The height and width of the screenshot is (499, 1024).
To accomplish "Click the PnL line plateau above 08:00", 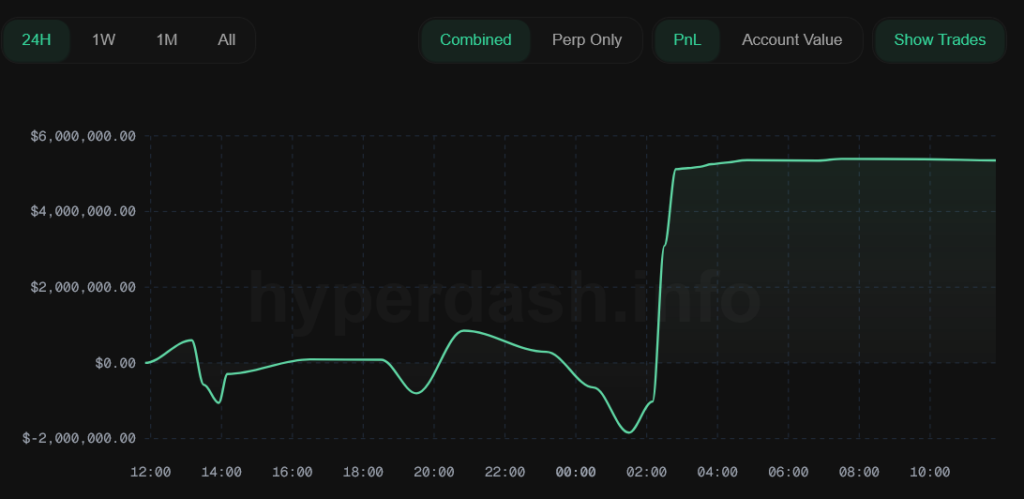I will pyautogui.click(x=859, y=159).
